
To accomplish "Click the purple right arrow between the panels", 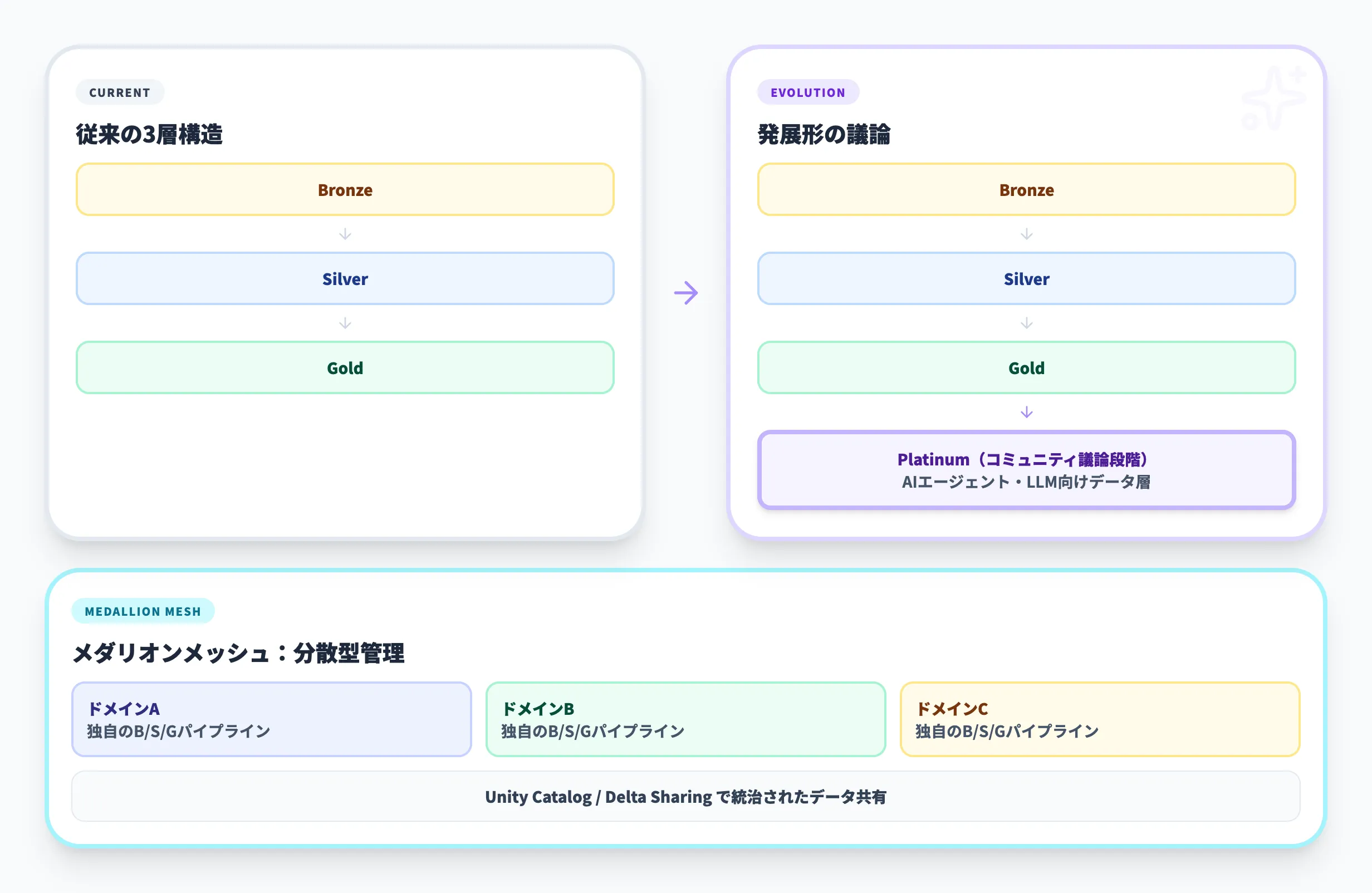I will point(685,293).
